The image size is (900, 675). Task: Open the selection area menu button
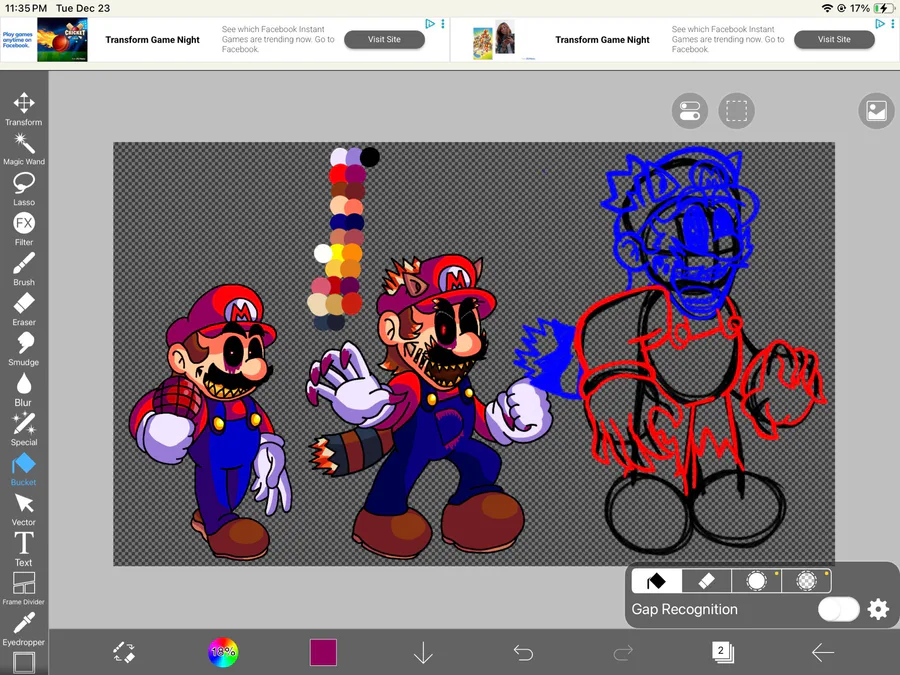click(x=736, y=111)
